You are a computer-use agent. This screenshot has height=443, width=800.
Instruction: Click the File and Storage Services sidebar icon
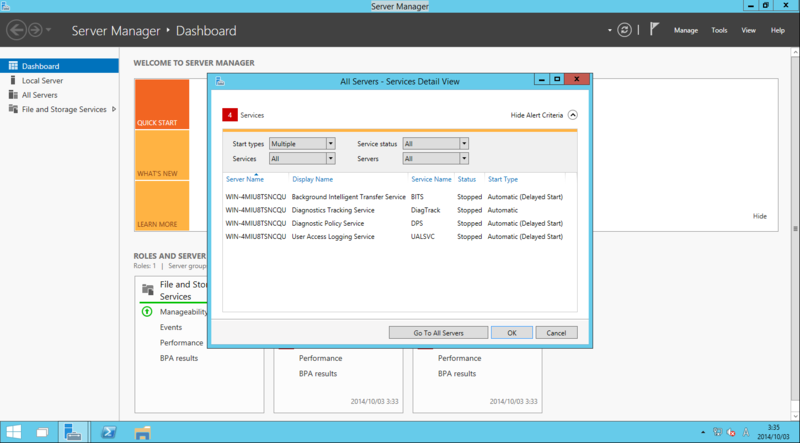tap(13, 109)
